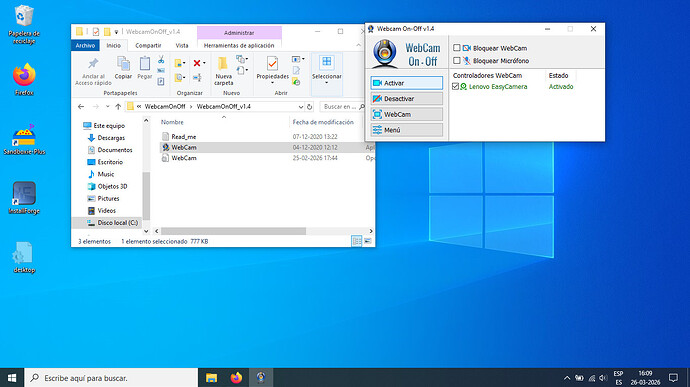This screenshot has width=690, height=387.
Task: Open the WebCam preview button
Action: coord(407,114)
